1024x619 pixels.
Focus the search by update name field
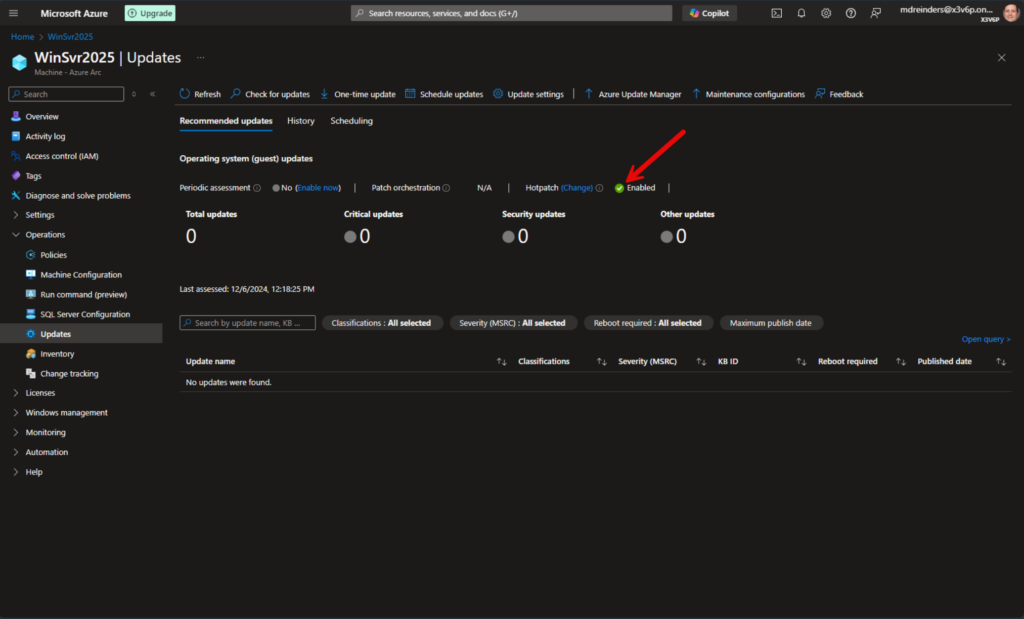[248, 323]
